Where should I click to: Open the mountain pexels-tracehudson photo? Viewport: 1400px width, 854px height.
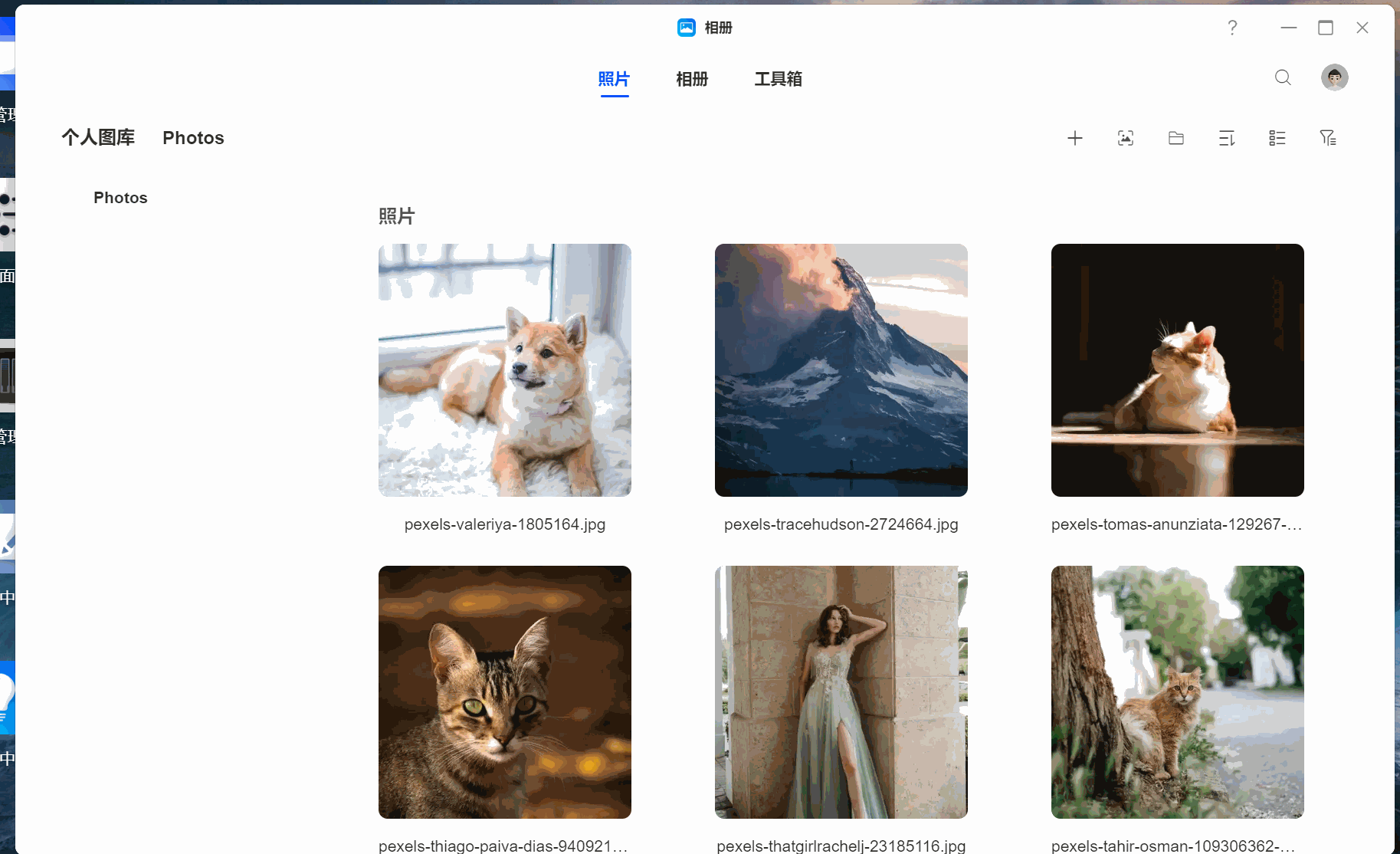click(841, 370)
